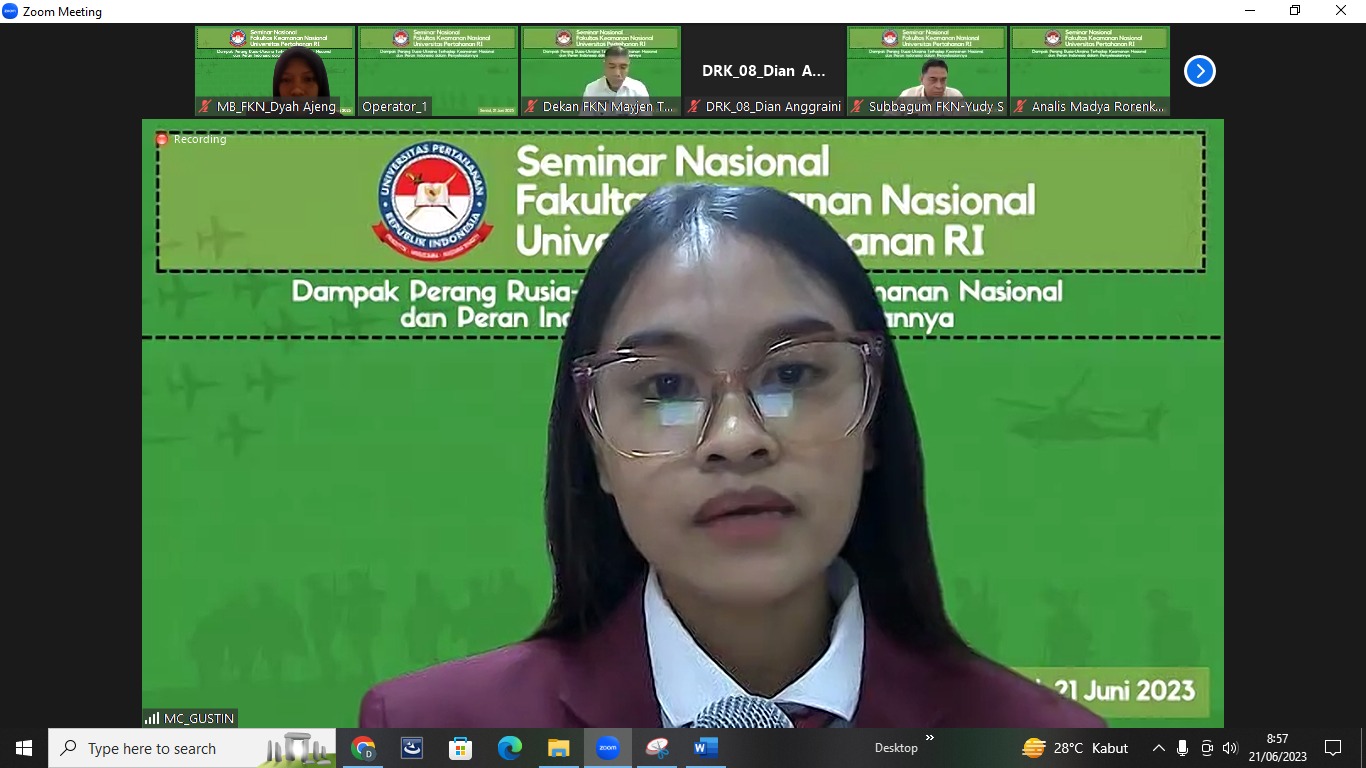Click the MC_GUSTIN speaker name label
Screen dimensions: 1366x768
pos(199,718)
